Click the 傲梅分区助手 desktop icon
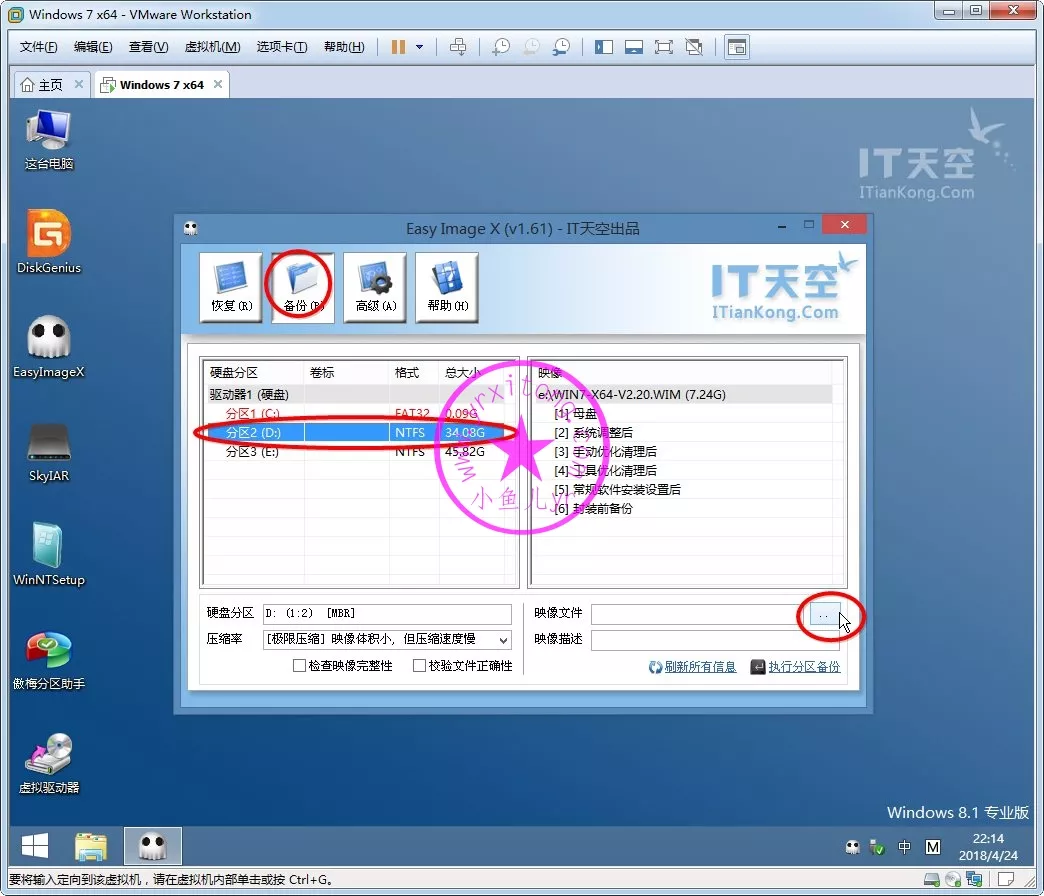Screen dimensions: 1044x896 49,660
